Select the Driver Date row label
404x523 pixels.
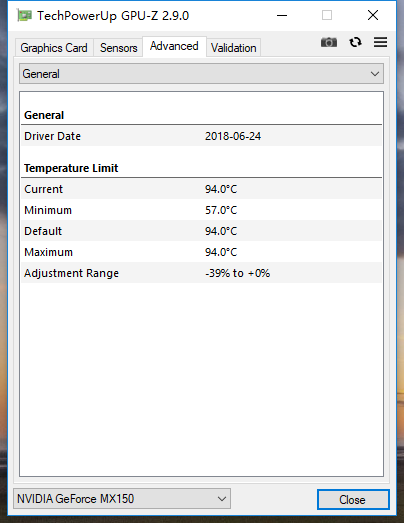tap(52, 136)
